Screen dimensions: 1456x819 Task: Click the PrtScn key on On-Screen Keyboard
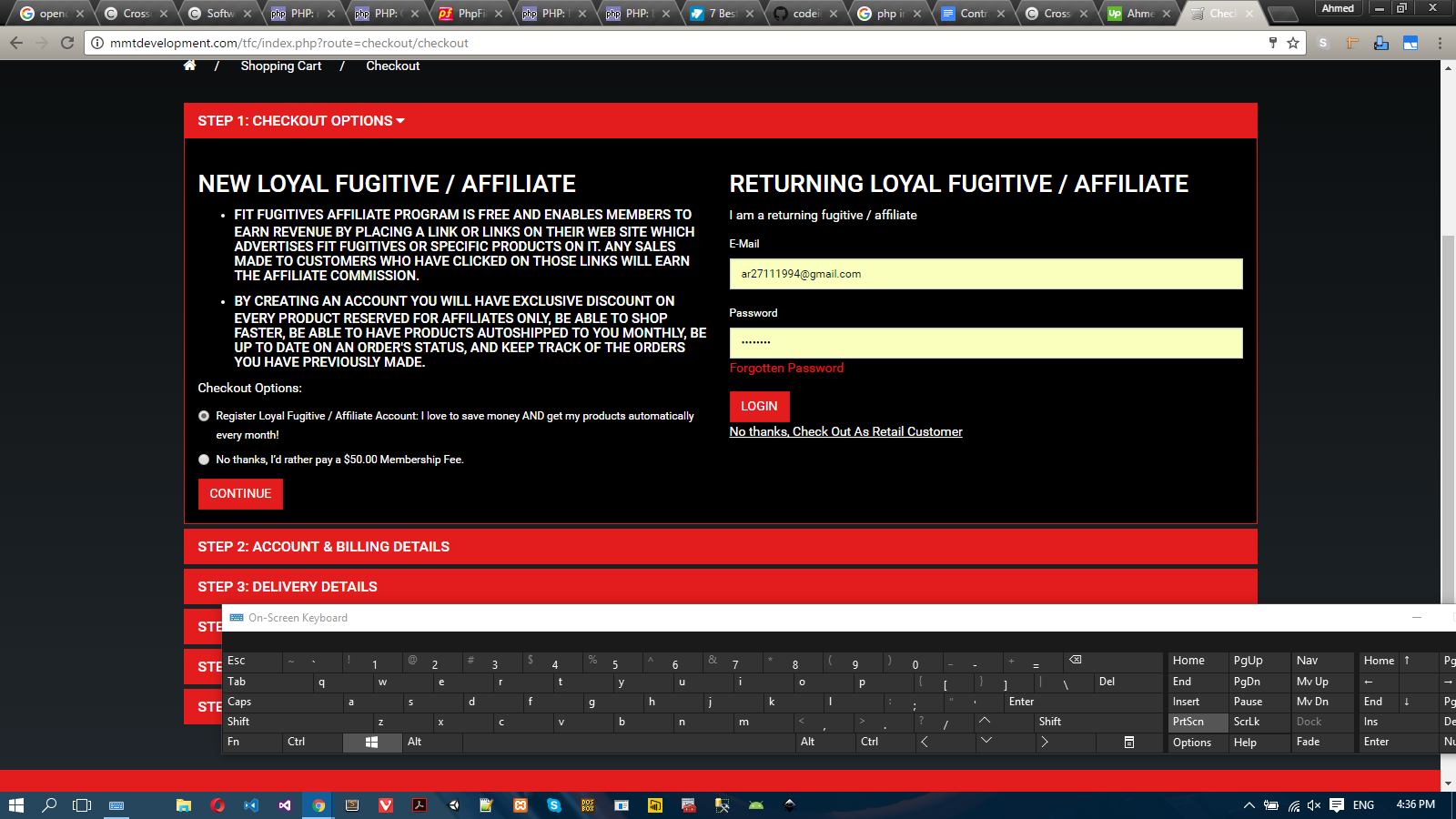pyautogui.click(x=1198, y=722)
